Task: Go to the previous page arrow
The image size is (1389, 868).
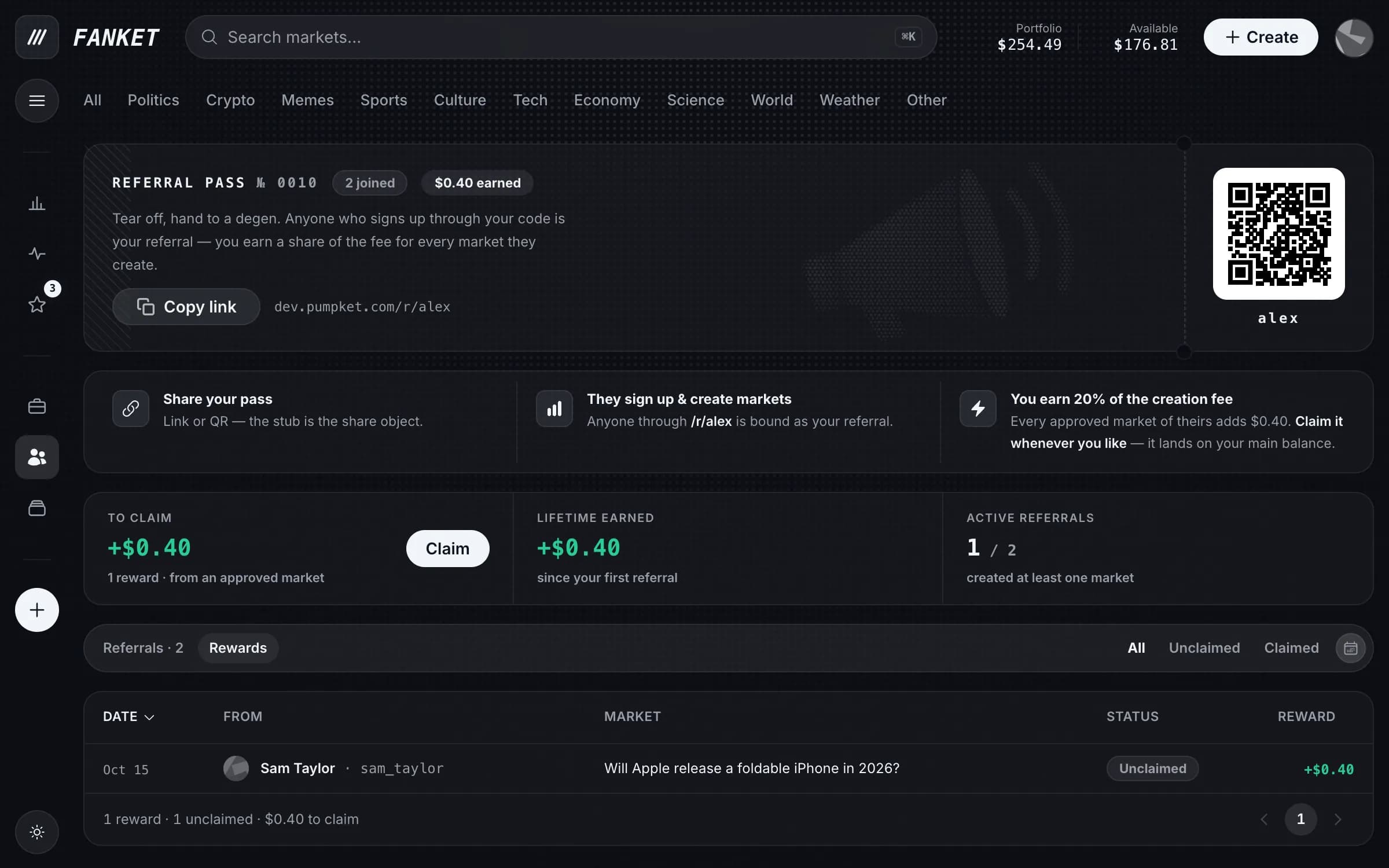Action: click(x=1264, y=819)
